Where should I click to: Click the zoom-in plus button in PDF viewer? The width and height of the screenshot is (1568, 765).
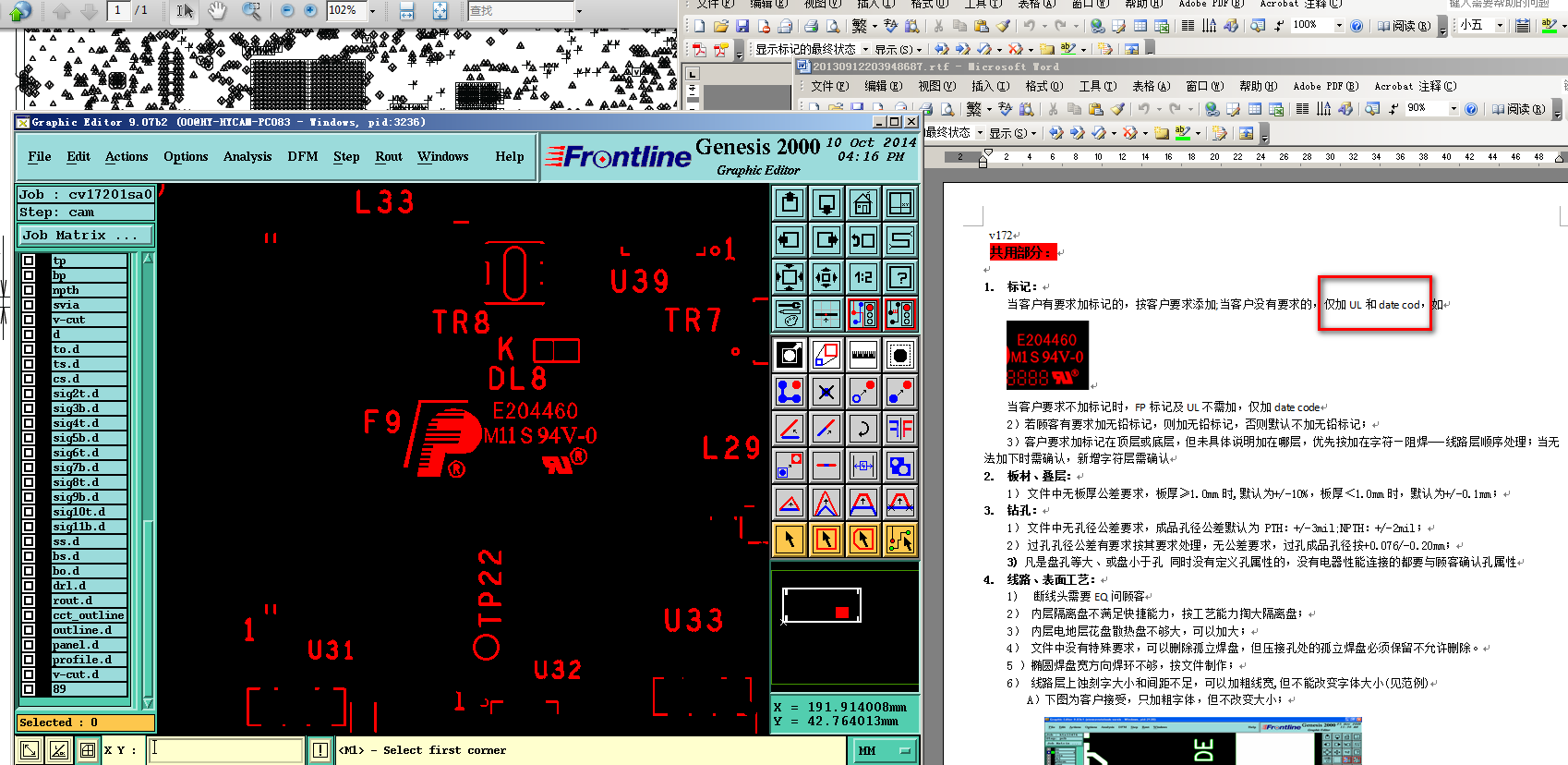coord(310,10)
